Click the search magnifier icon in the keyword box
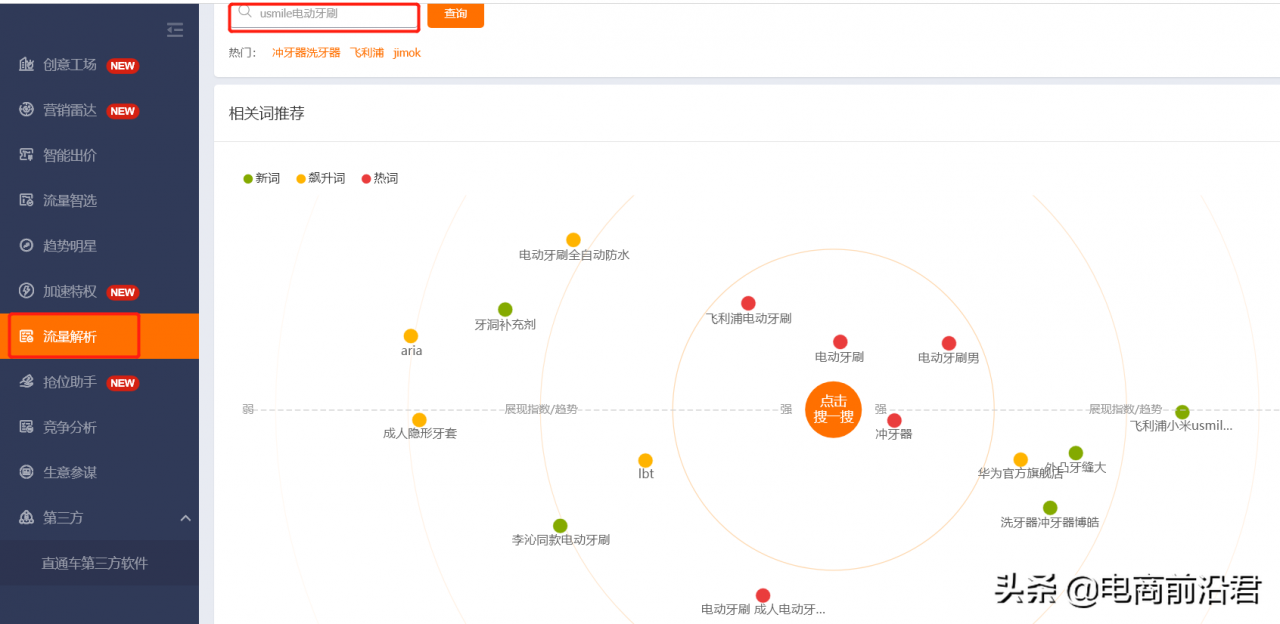The width and height of the screenshot is (1280, 624). click(245, 13)
